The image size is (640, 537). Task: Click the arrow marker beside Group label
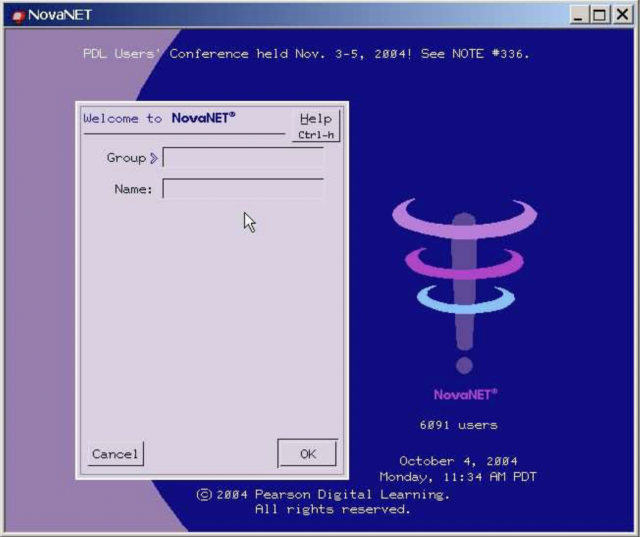(153, 158)
